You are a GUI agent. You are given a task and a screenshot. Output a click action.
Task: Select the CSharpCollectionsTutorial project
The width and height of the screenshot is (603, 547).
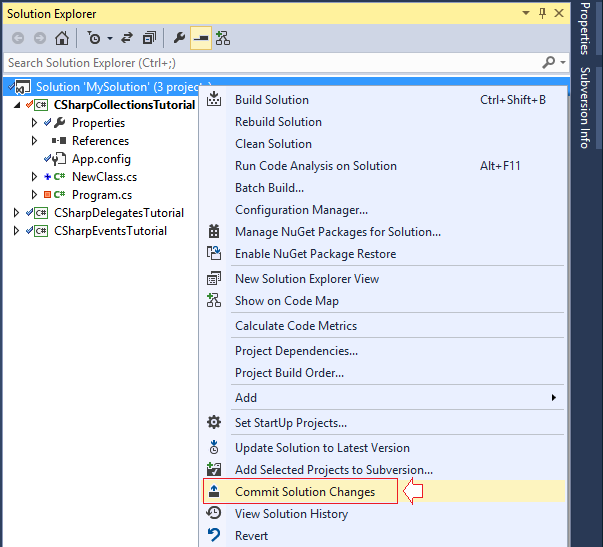(x=124, y=105)
